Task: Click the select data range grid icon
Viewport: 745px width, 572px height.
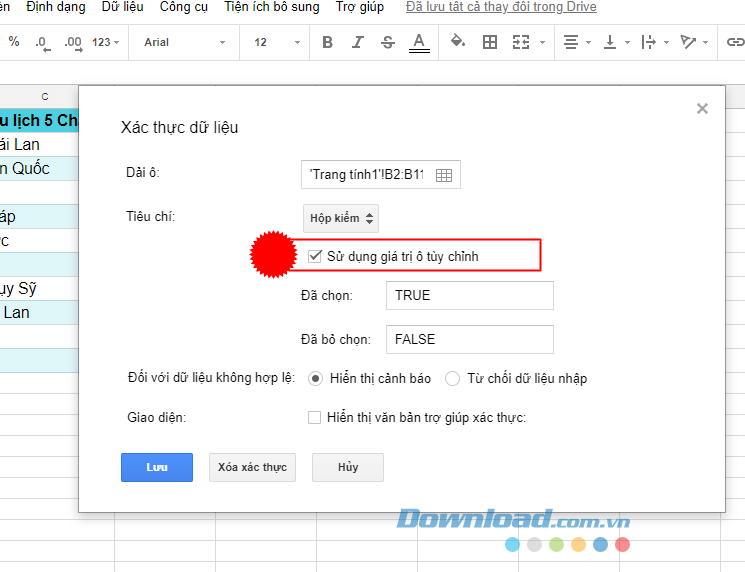Action: [444, 175]
